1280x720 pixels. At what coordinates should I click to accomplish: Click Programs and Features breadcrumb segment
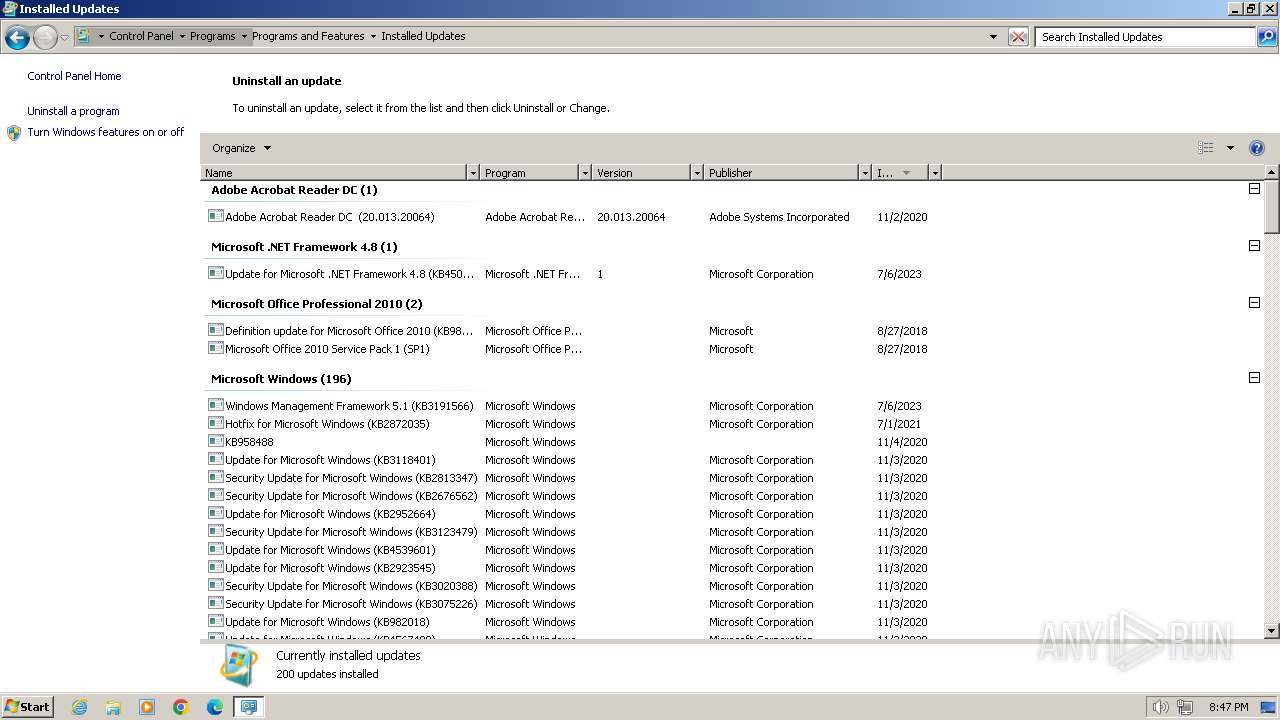(308, 36)
